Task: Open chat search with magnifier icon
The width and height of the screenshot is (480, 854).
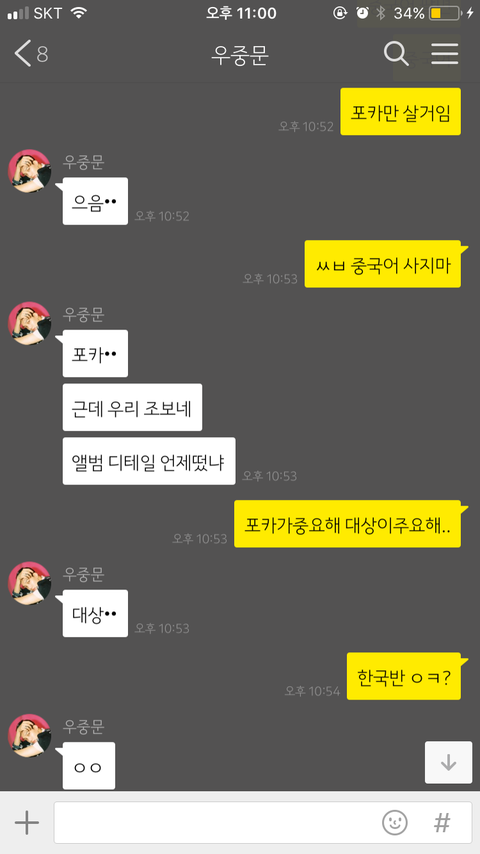Action: coord(396,54)
